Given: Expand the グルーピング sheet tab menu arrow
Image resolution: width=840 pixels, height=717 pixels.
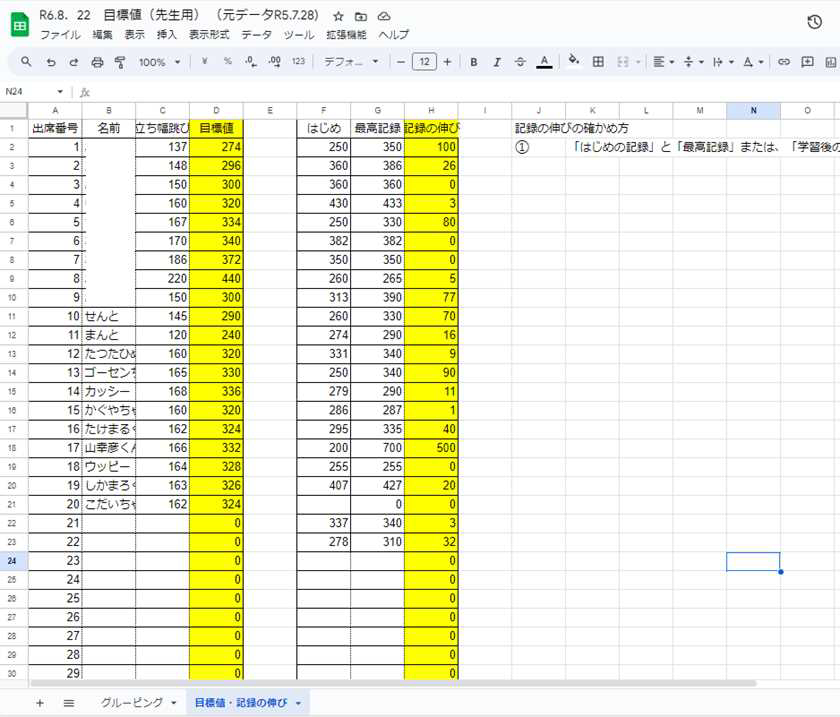Looking at the screenshot, I should click(173, 703).
